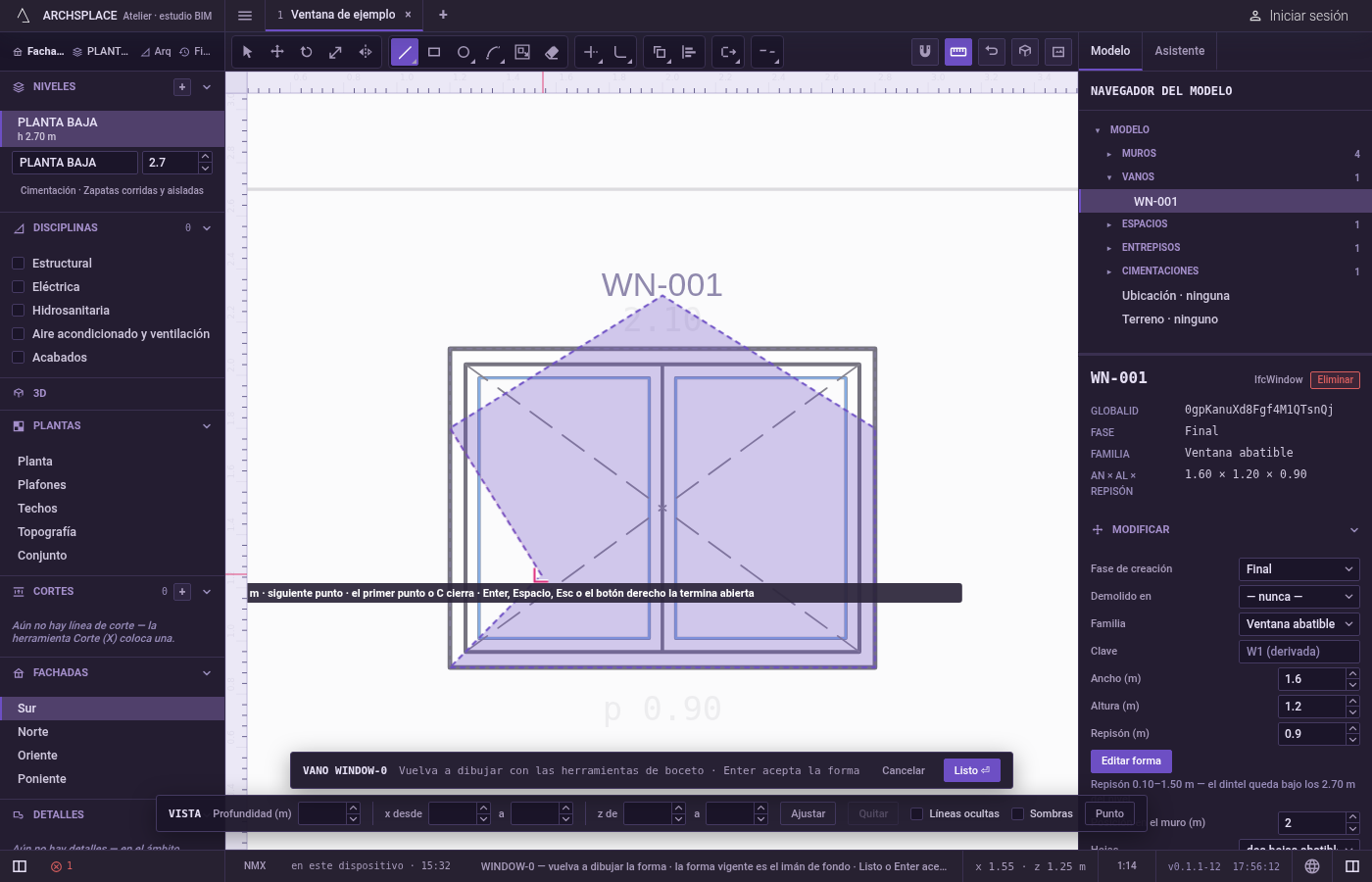
Task: Pick the scale tool with diagonal arrow
Action: click(x=336, y=52)
